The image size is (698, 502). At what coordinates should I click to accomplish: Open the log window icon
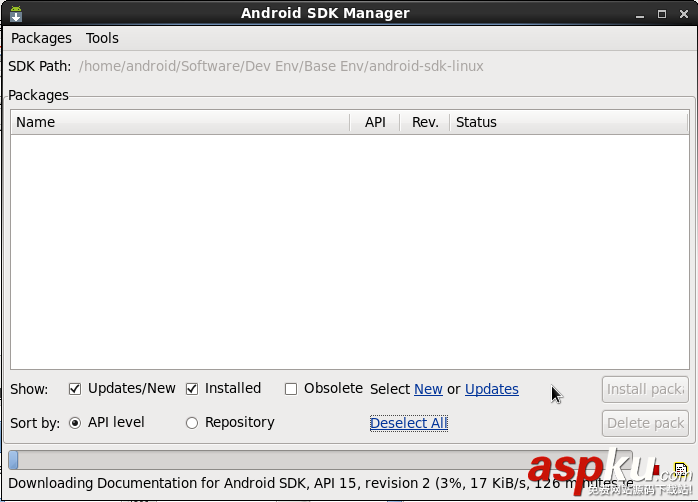click(x=681, y=468)
